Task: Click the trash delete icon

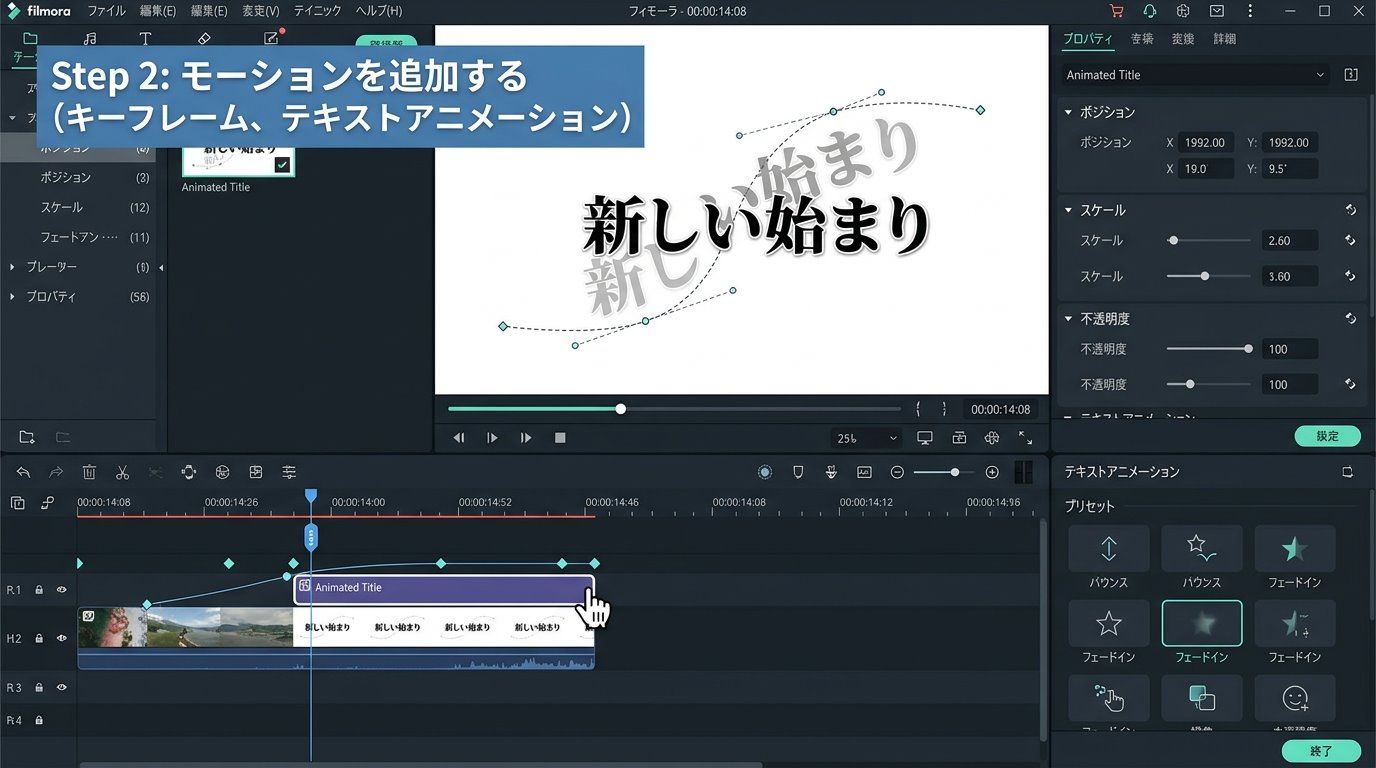Action: pos(89,472)
